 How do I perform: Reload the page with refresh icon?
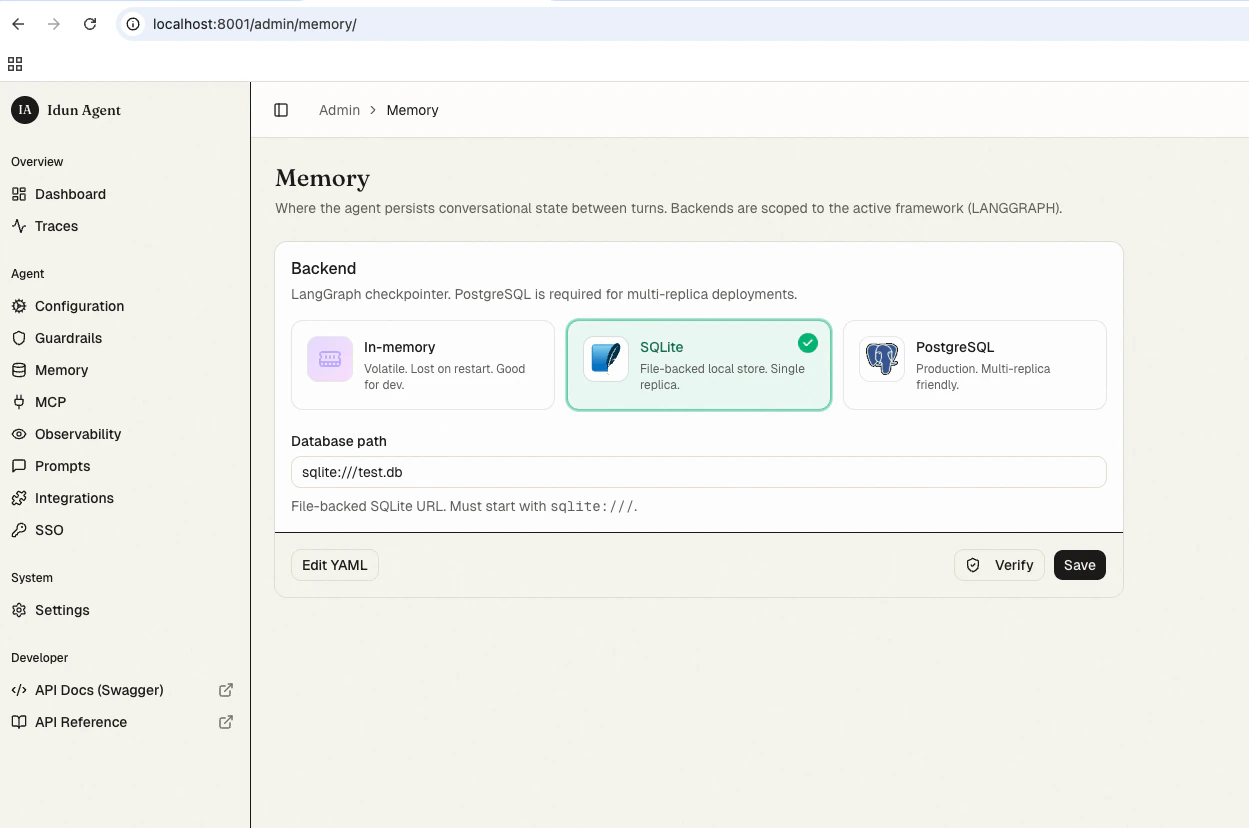[90, 24]
